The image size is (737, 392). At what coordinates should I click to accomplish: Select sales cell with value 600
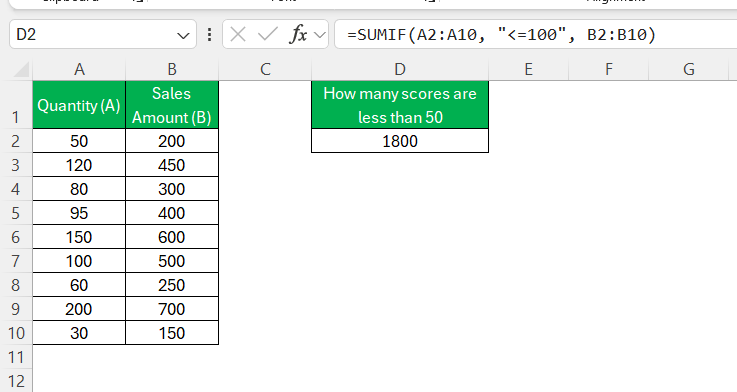172,236
